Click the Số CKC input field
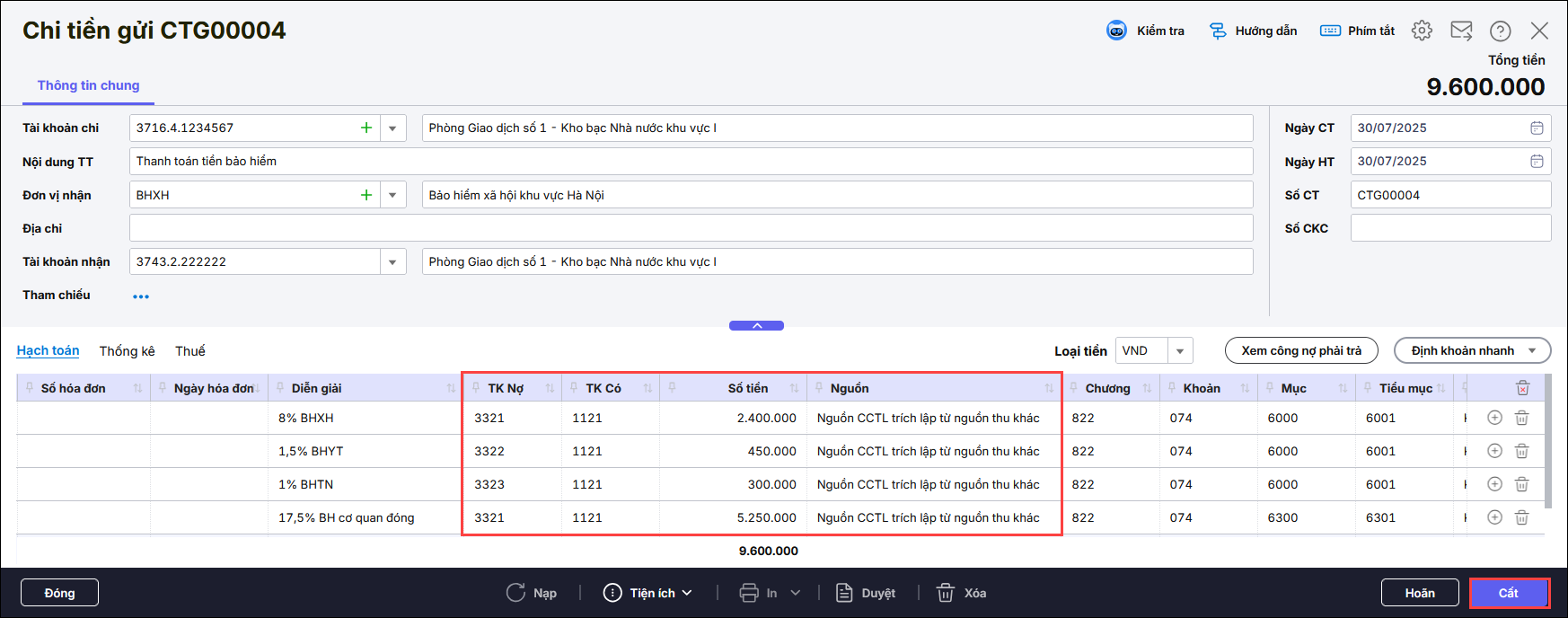 click(1449, 228)
